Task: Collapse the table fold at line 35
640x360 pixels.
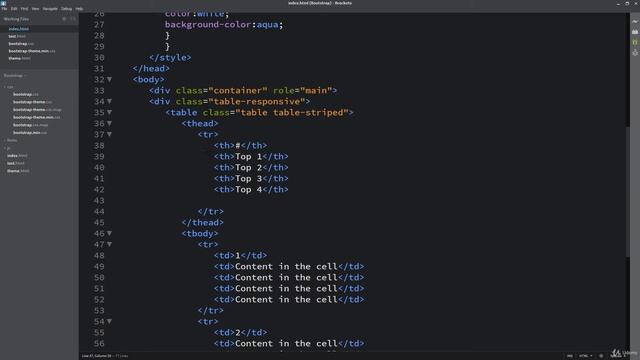Action: pos(109,113)
